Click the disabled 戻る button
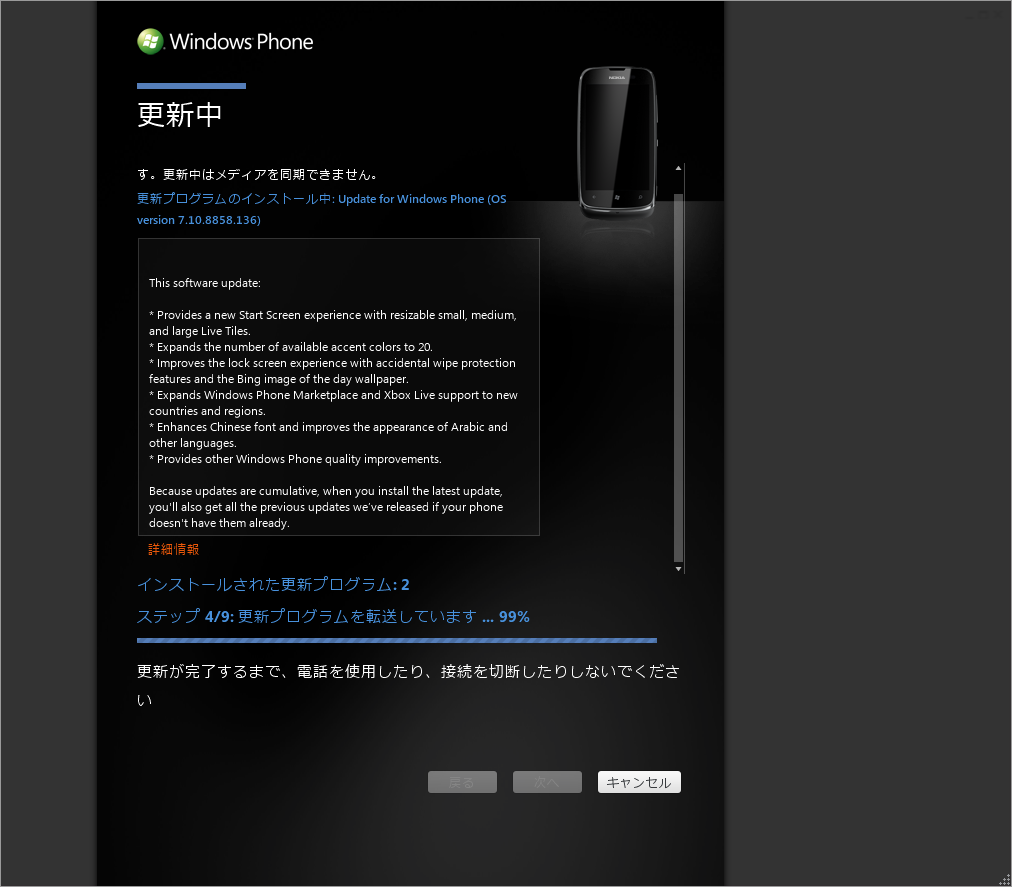The height and width of the screenshot is (887, 1012). [x=462, y=782]
